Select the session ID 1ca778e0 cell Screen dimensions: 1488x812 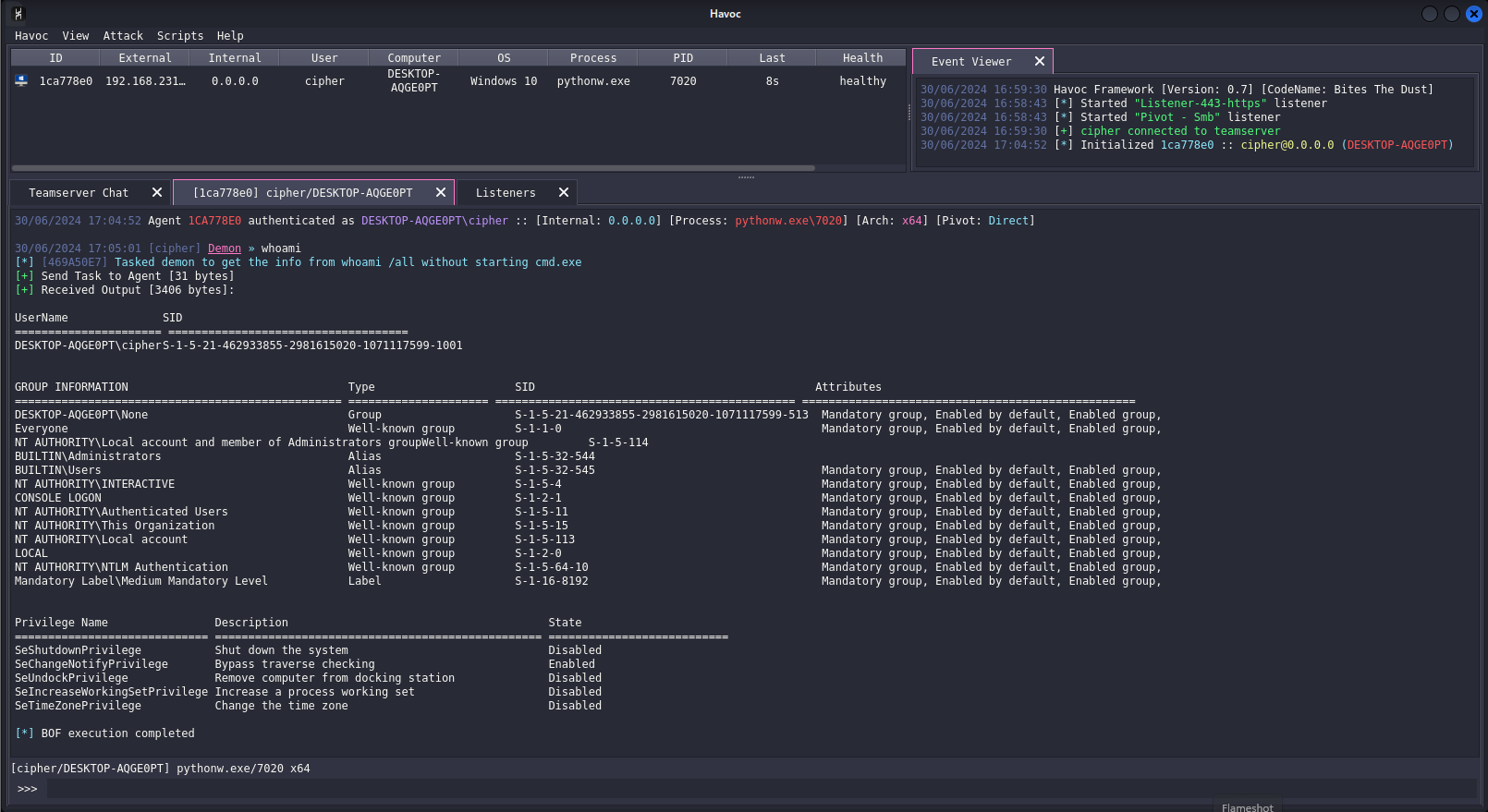click(x=66, y=81)
